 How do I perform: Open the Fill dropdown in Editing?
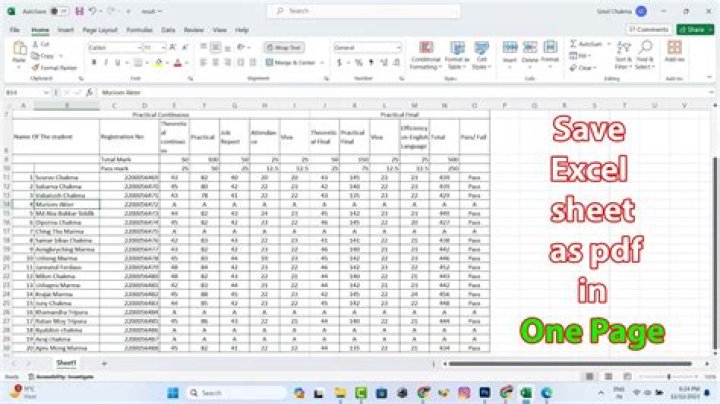click(x=580, y=56)
